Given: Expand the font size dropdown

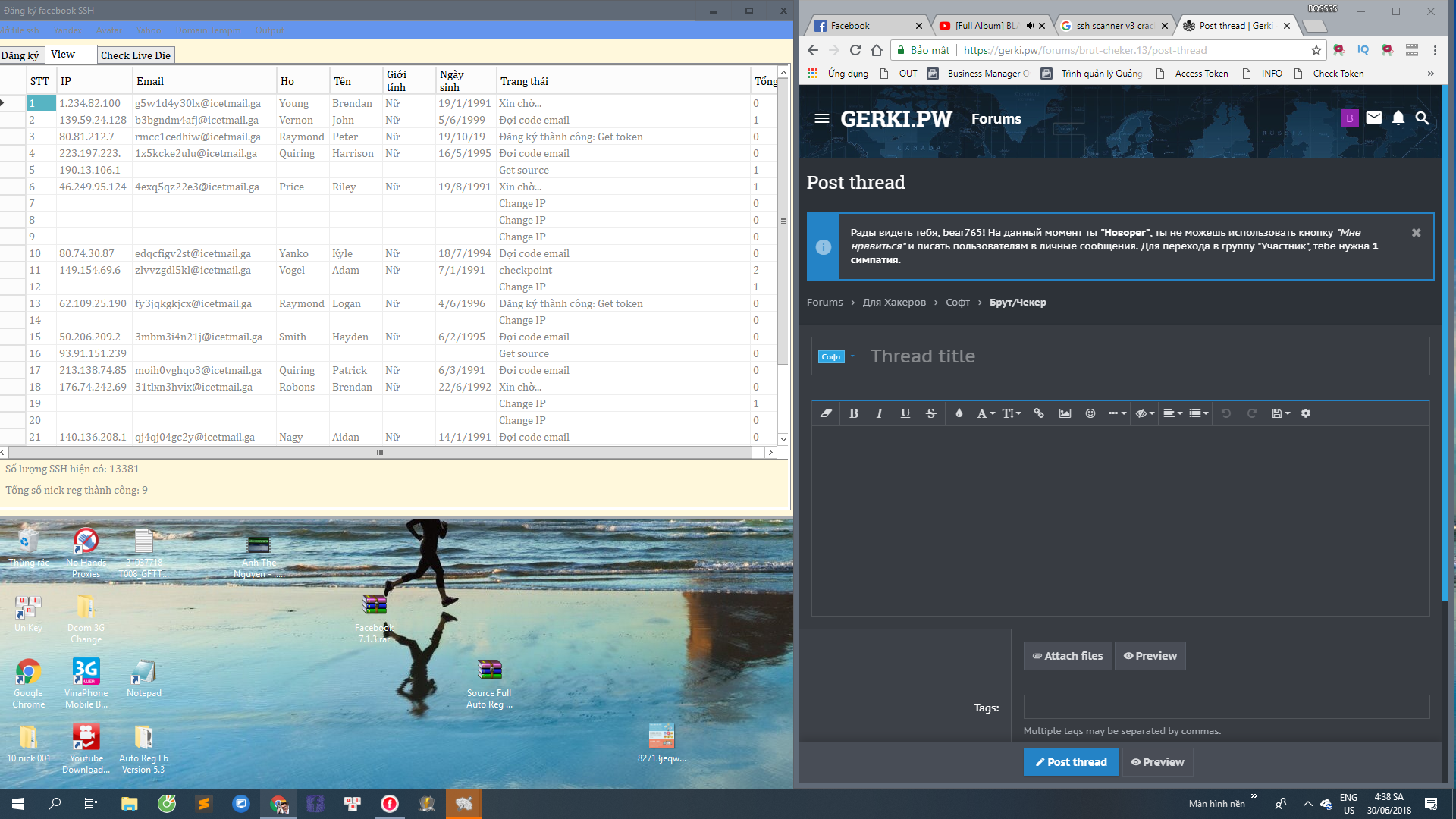Looking at the screenshot, I should coord(1012,413).
